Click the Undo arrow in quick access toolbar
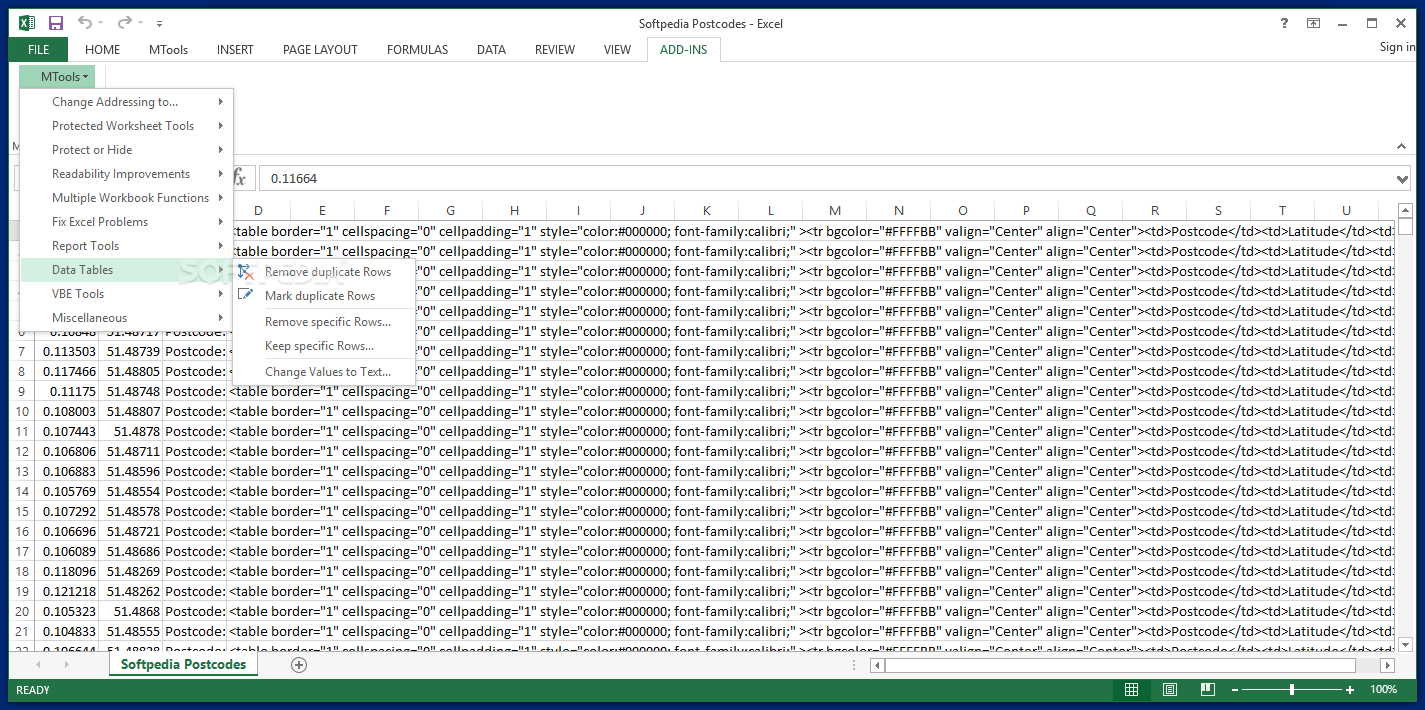 point(85,23)
